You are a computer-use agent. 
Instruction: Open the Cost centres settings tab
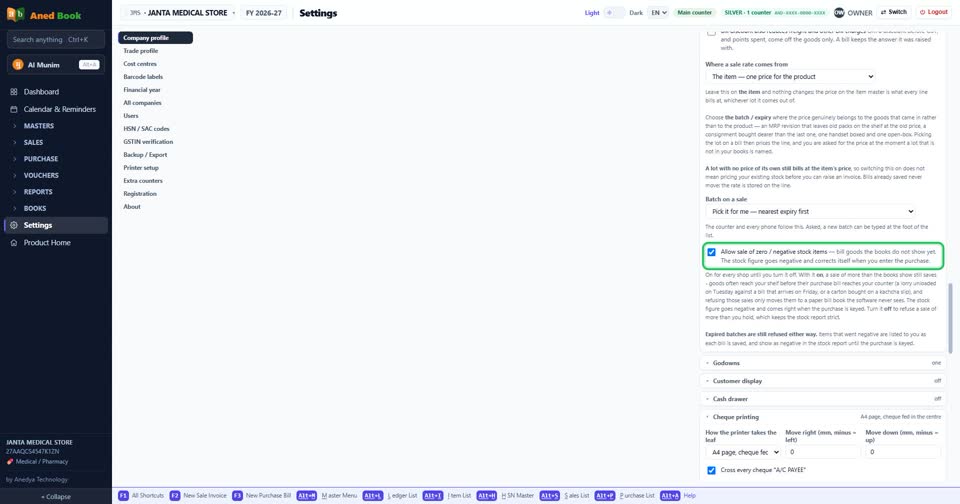click(x=156, y=64)
